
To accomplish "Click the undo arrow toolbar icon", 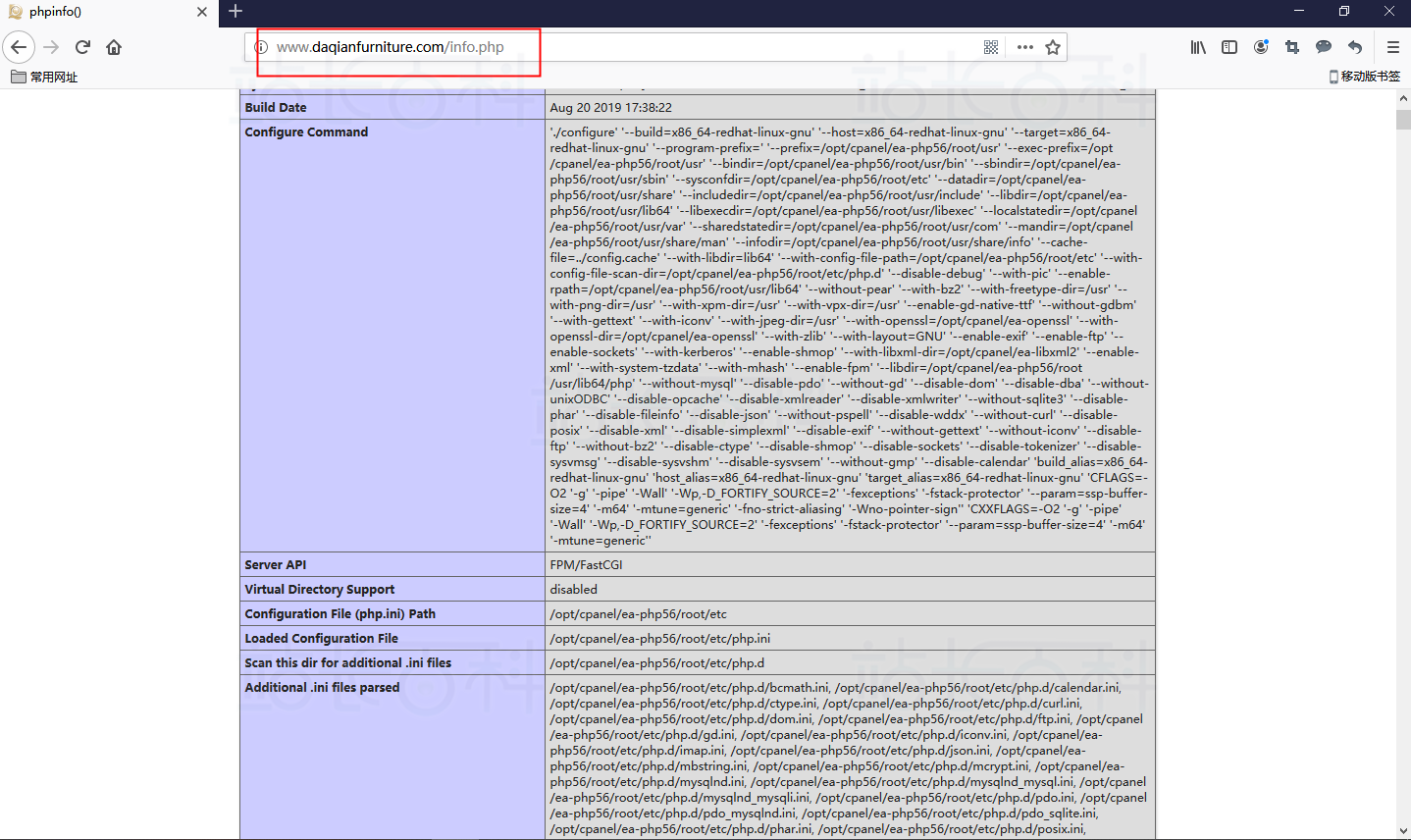I will tap(1355, 47).
